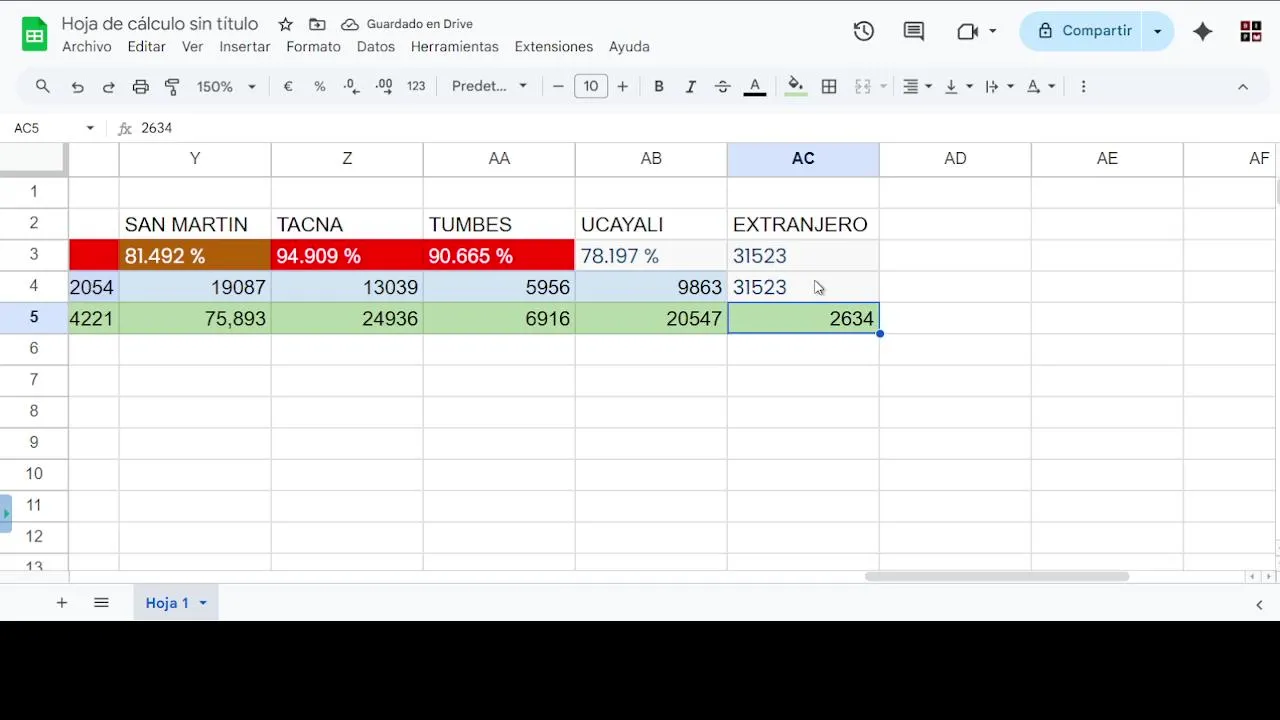Screen dimensions: 1280x720
Task: Increase font size with plus
Action: pyautogui.click(x=623, y=87)
